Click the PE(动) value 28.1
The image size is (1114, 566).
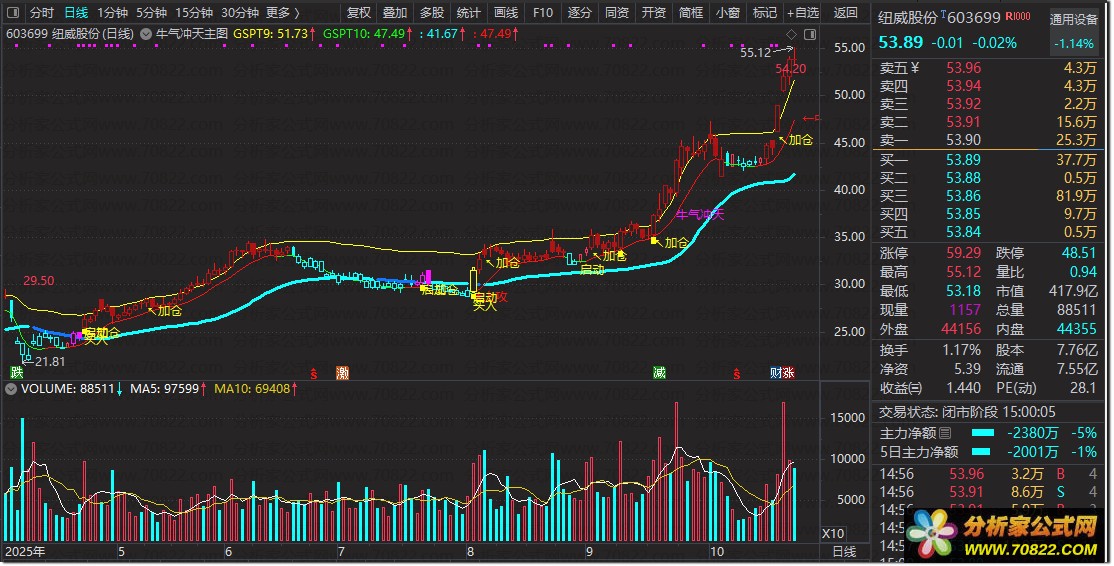(x=1083, y=388)
